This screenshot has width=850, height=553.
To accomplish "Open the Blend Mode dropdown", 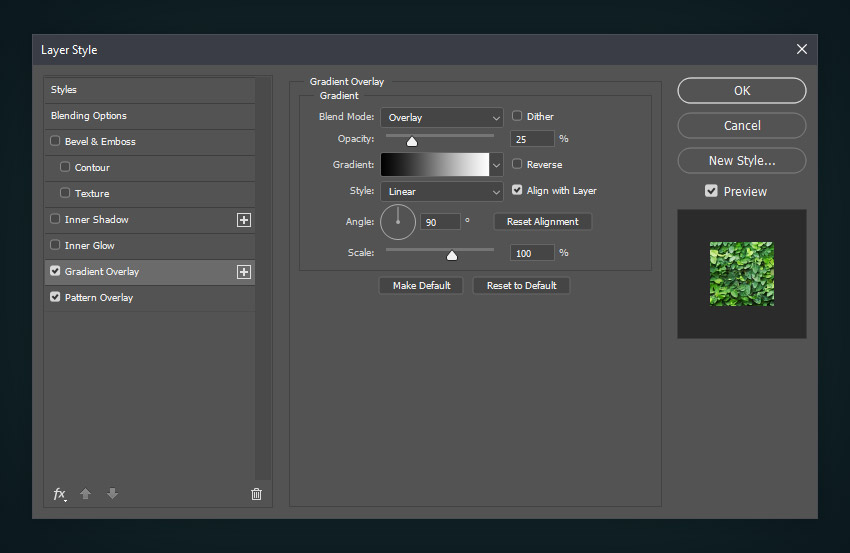I will tap(441, 118).
